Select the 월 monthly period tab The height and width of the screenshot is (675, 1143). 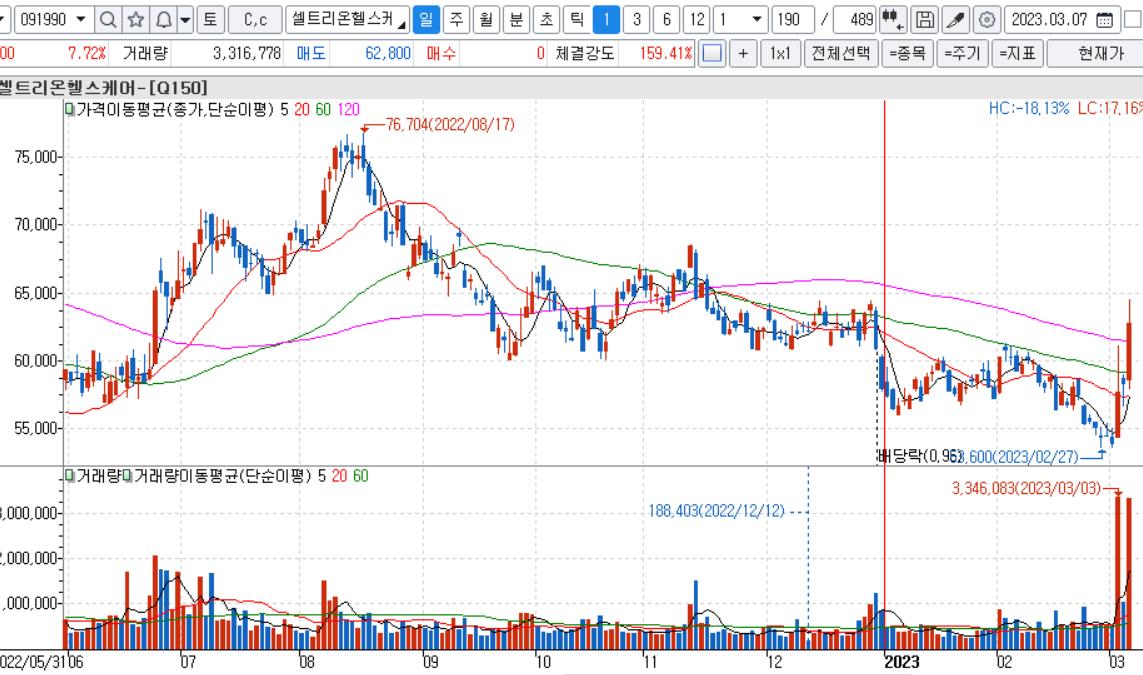click(x=486, y=20)
